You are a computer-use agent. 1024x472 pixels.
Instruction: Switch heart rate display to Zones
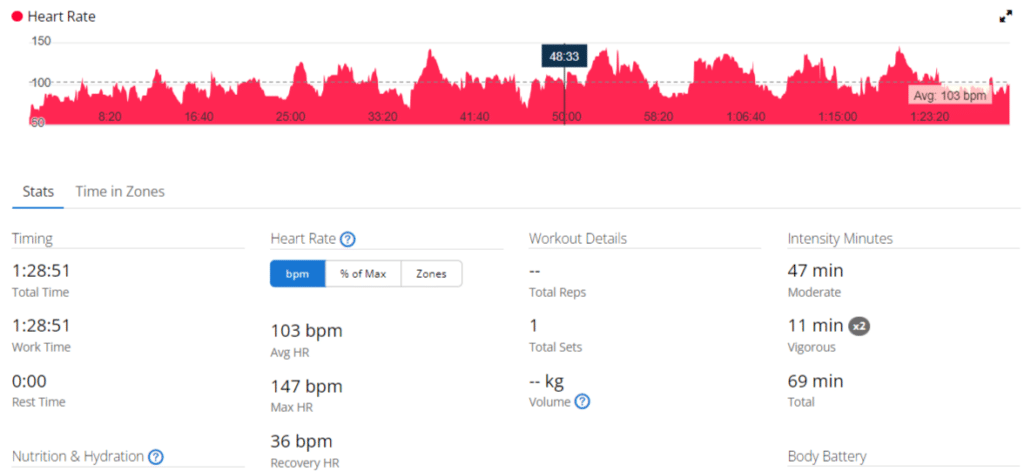click(432, 274)
